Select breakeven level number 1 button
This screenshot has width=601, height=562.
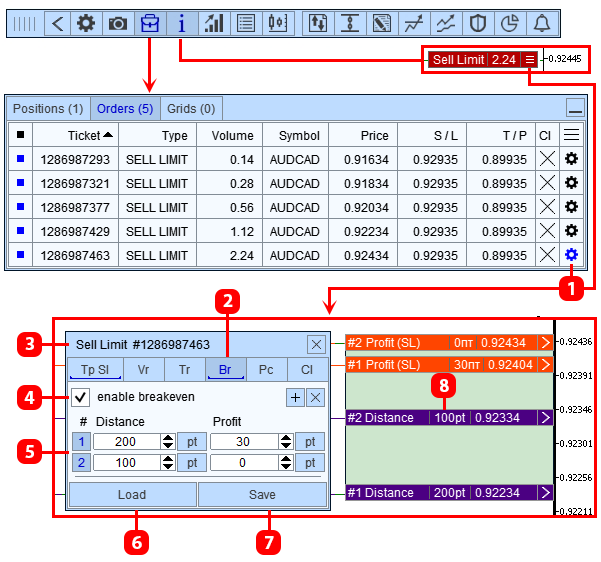click(x=81, y=442)
